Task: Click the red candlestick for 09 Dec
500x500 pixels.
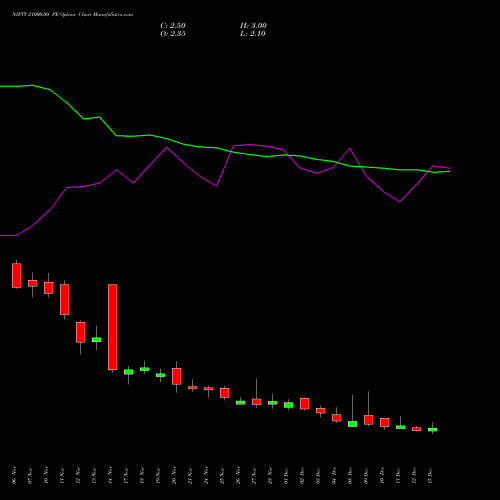Action: (369, 420)
